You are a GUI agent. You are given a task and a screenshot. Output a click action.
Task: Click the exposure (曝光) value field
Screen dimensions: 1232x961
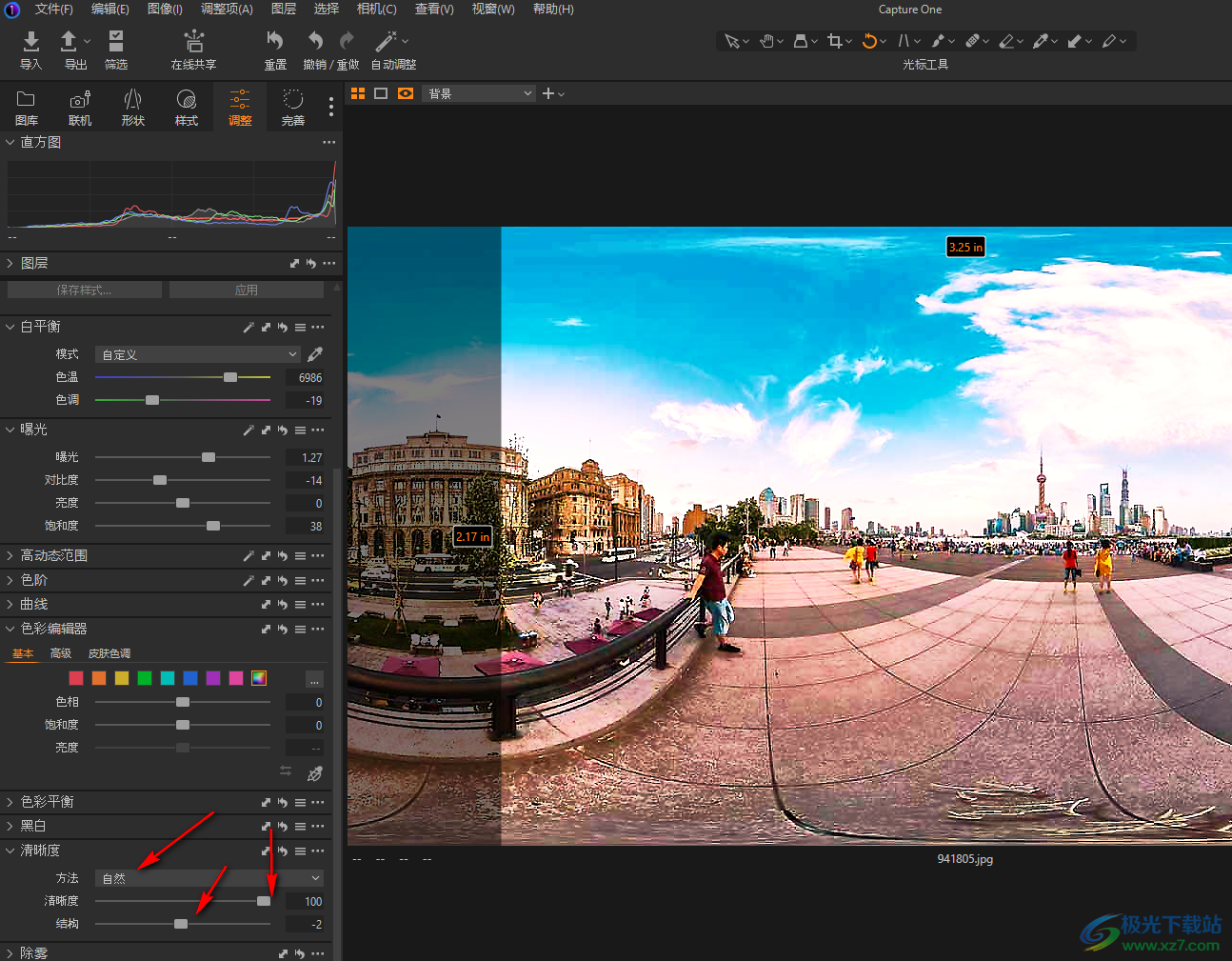click(306, 458)
